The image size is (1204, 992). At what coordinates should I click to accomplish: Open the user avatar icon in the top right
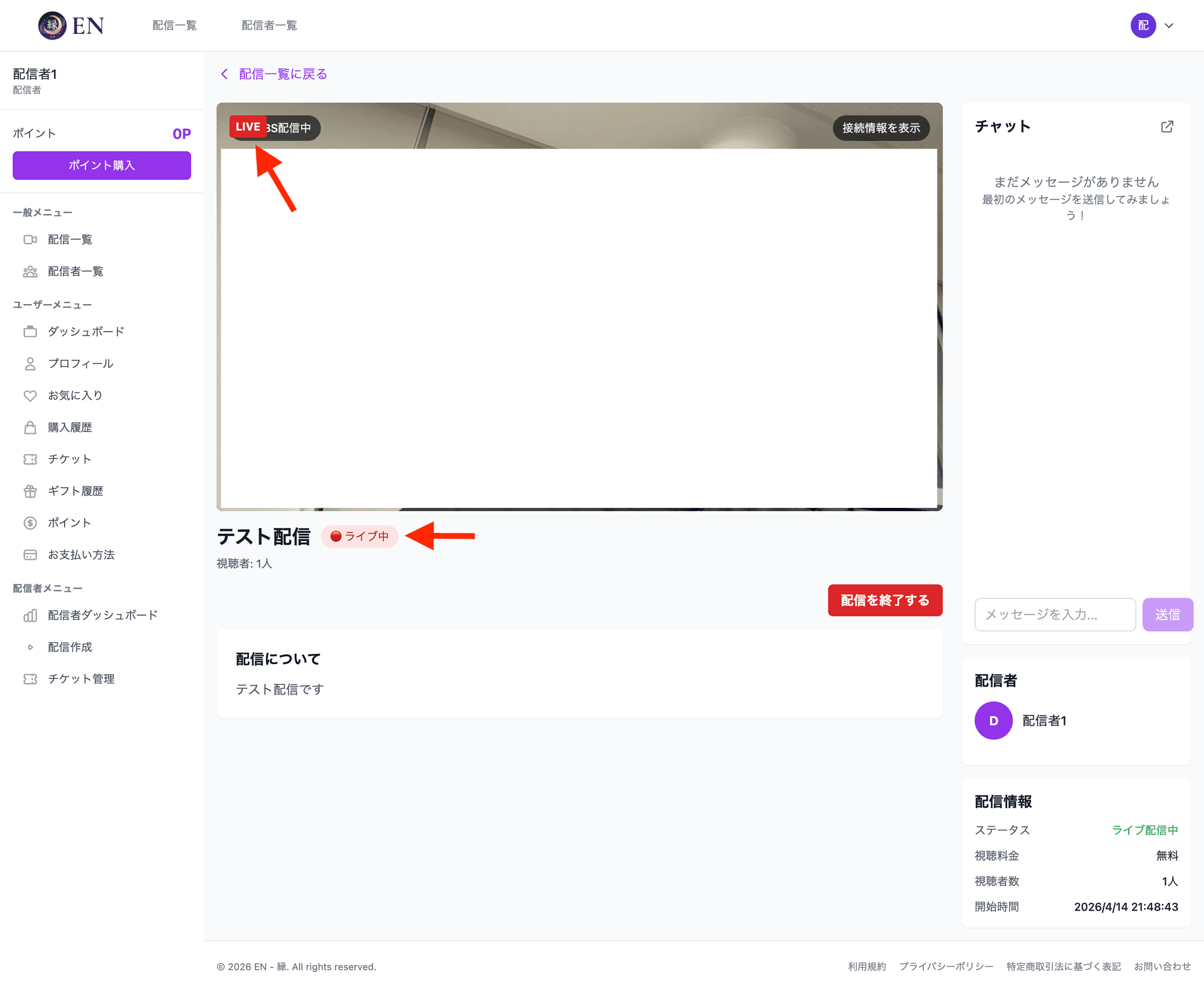[1143, 26]
